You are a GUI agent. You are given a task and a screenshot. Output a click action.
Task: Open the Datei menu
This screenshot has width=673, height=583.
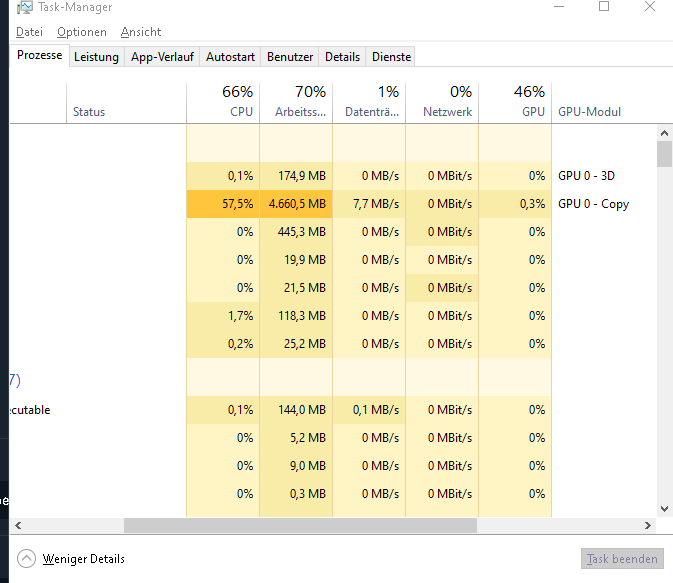29,32
